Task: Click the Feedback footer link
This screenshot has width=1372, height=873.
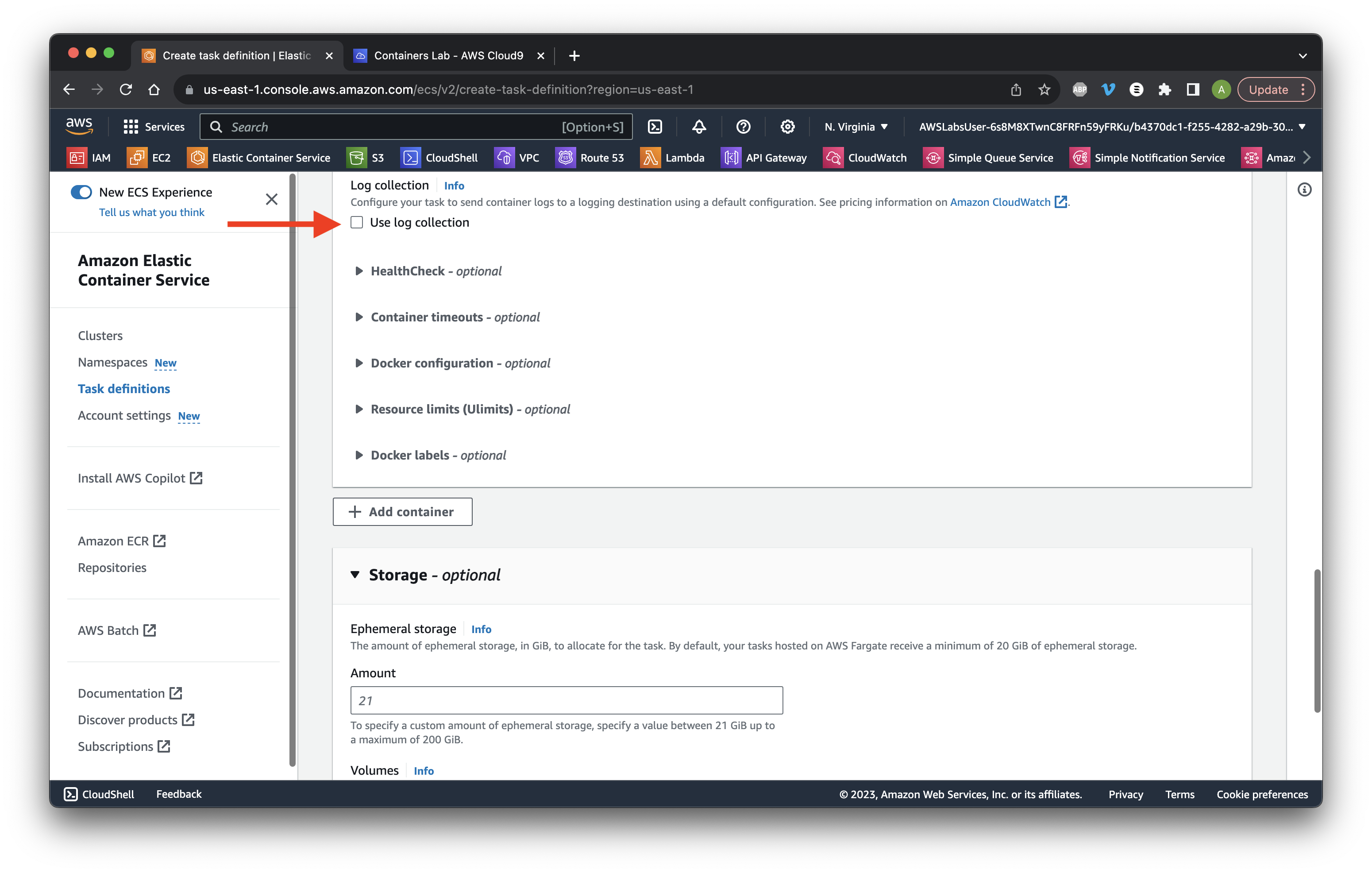Action: [179, 794]
